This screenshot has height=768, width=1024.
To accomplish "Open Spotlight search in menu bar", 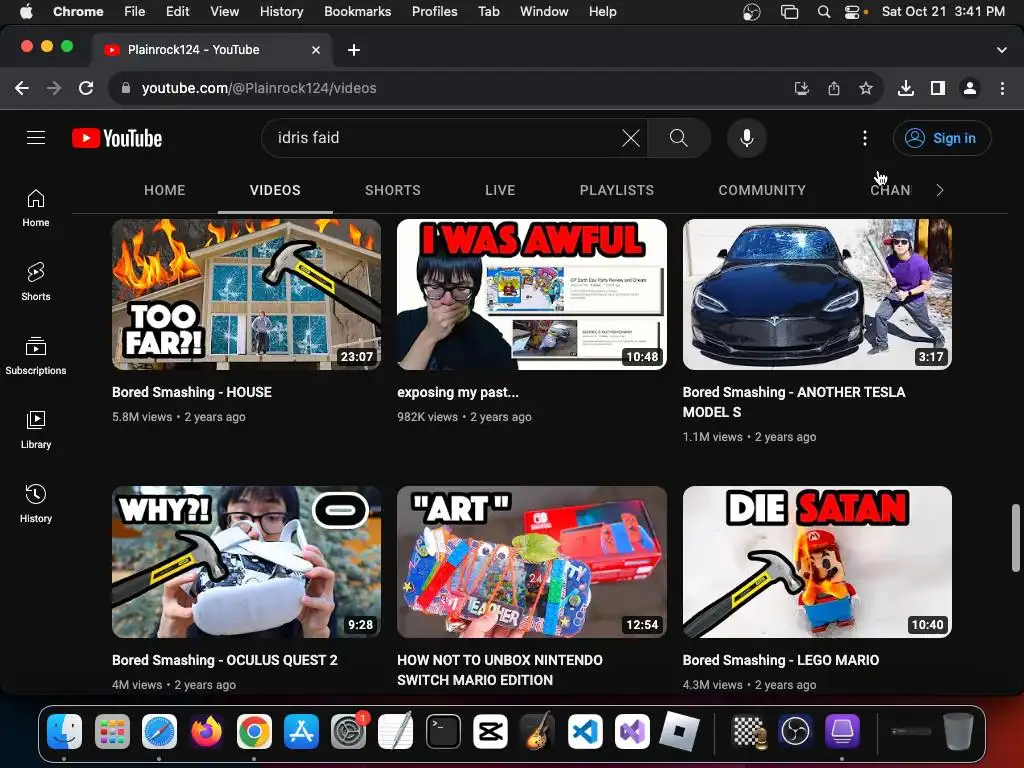I will 824,11.
